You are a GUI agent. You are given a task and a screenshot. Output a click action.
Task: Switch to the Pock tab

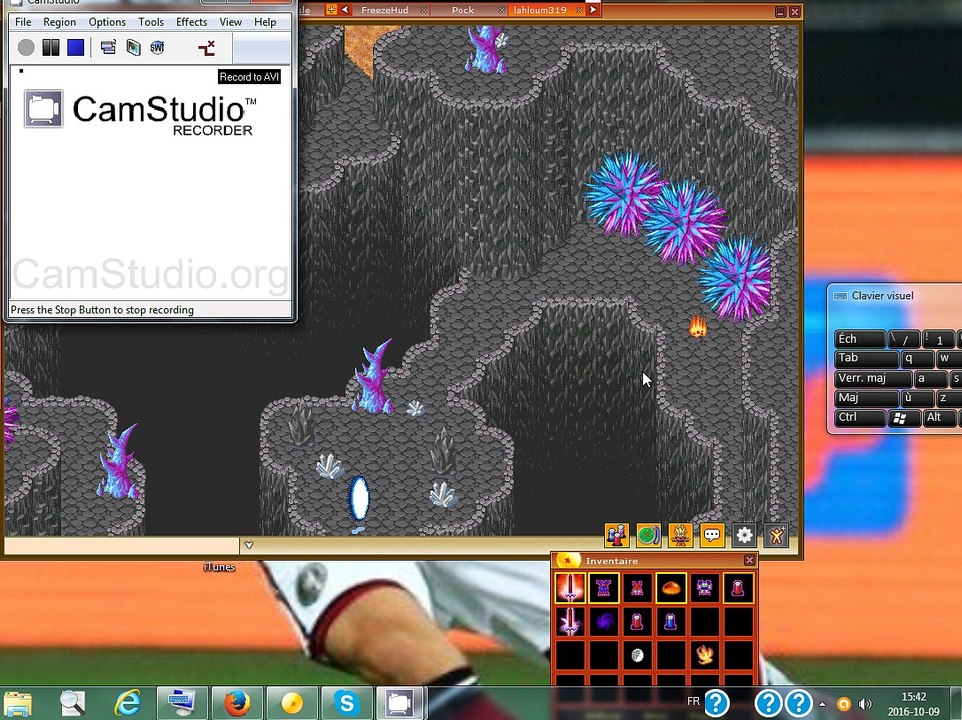coord(463,10)
